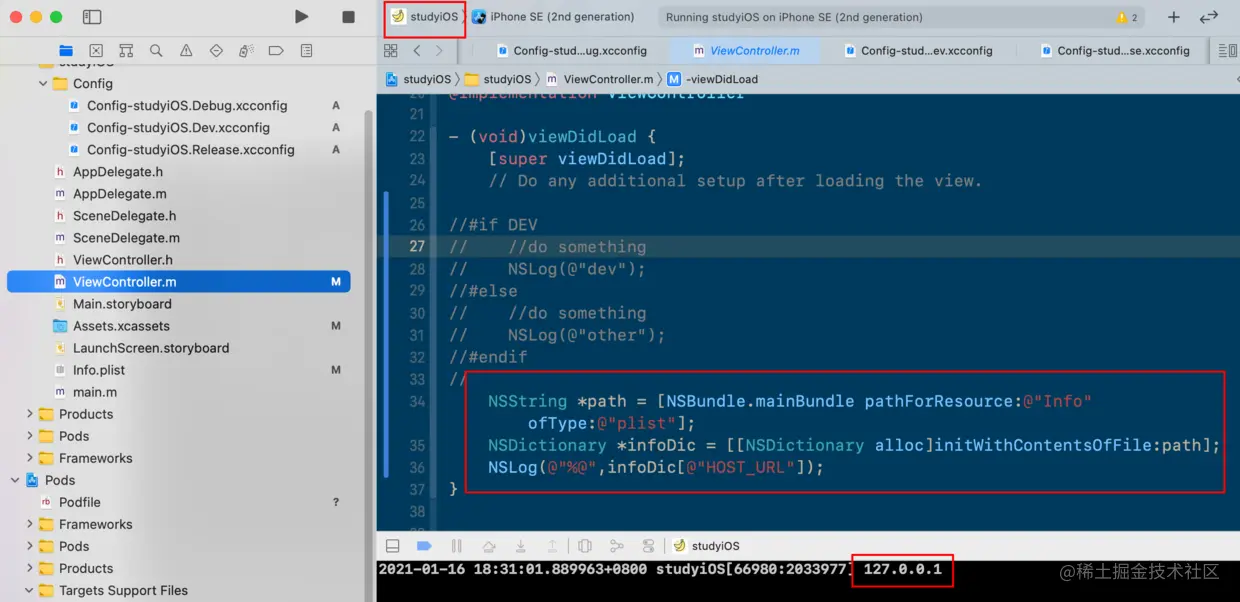Switch to Config-stud...ev.xcconfig tab
This screenshot has width=1240, height=602.
click(918, 51)
